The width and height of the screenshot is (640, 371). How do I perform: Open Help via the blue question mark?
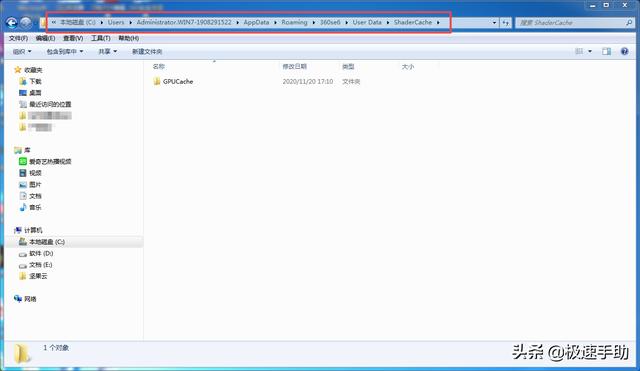tap(624, 51)
